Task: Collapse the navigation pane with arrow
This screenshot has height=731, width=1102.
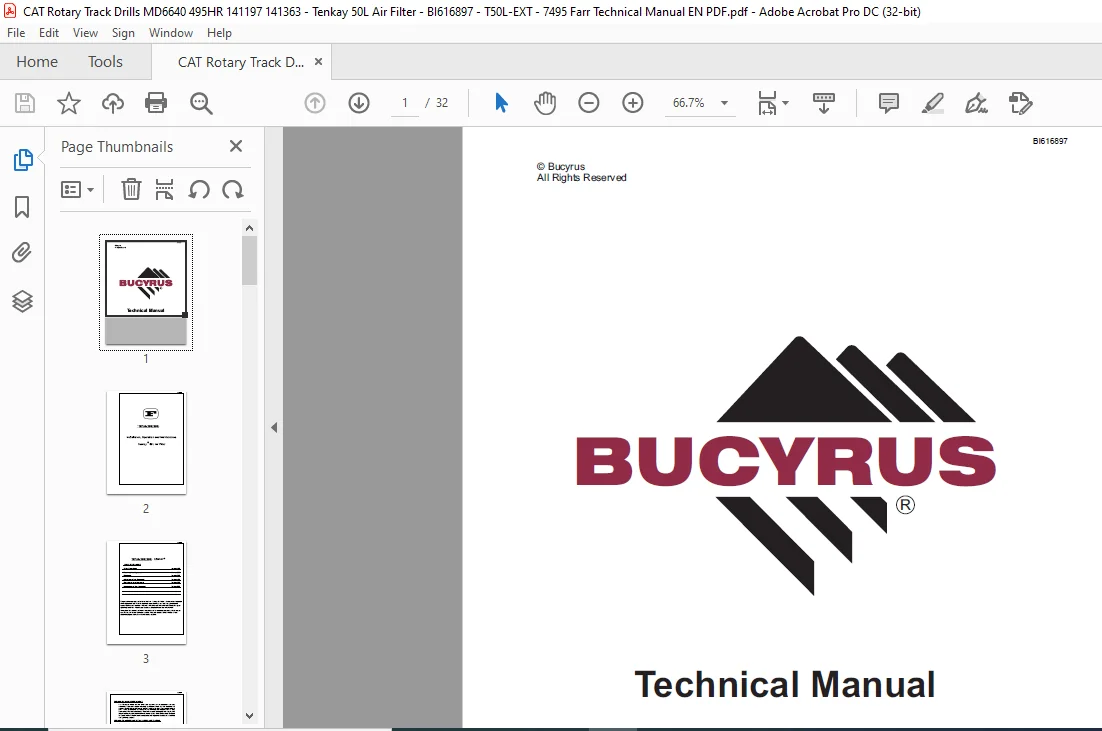Action: point(274,427)
